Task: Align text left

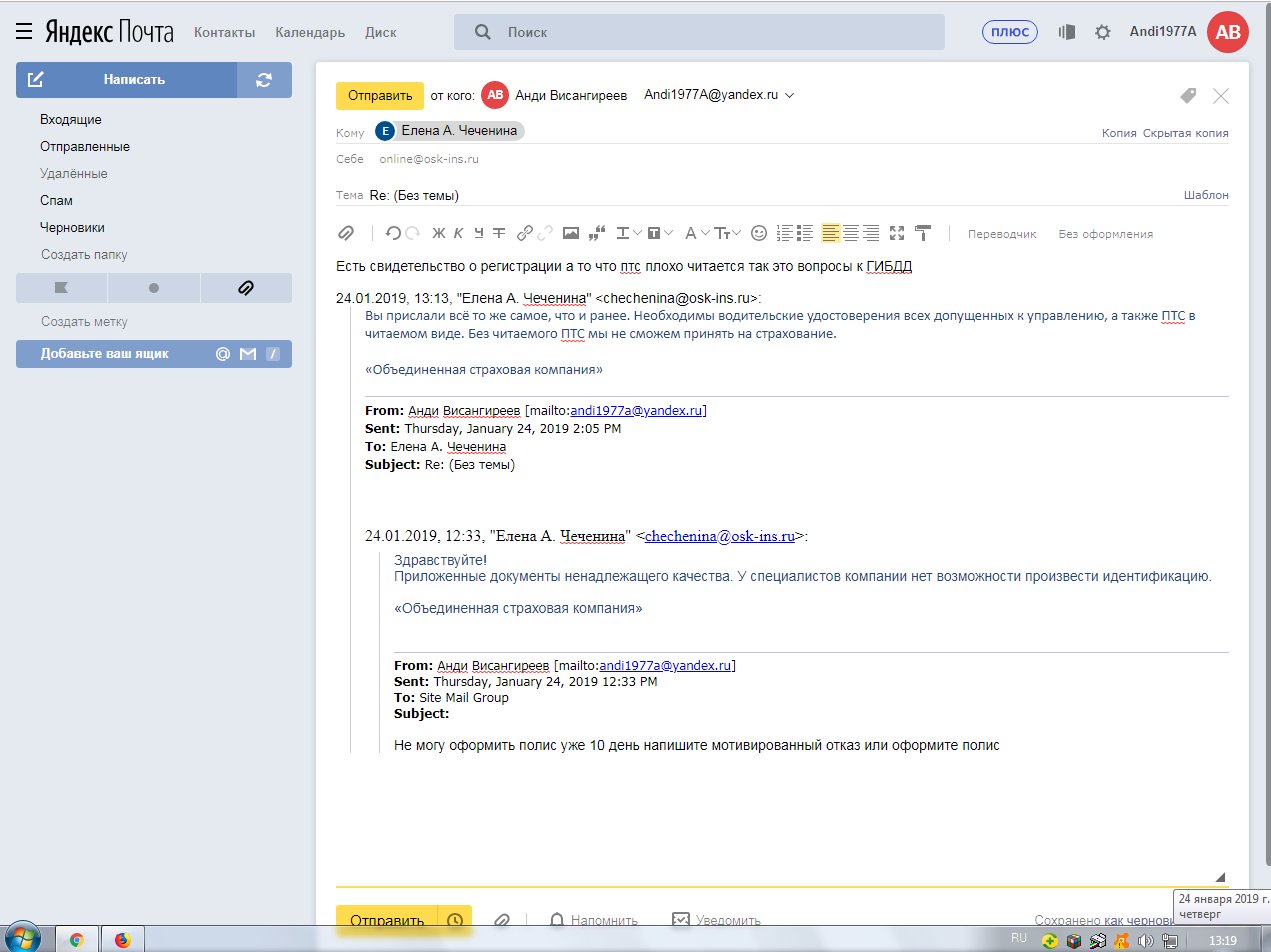Action: tap(831, 233)
